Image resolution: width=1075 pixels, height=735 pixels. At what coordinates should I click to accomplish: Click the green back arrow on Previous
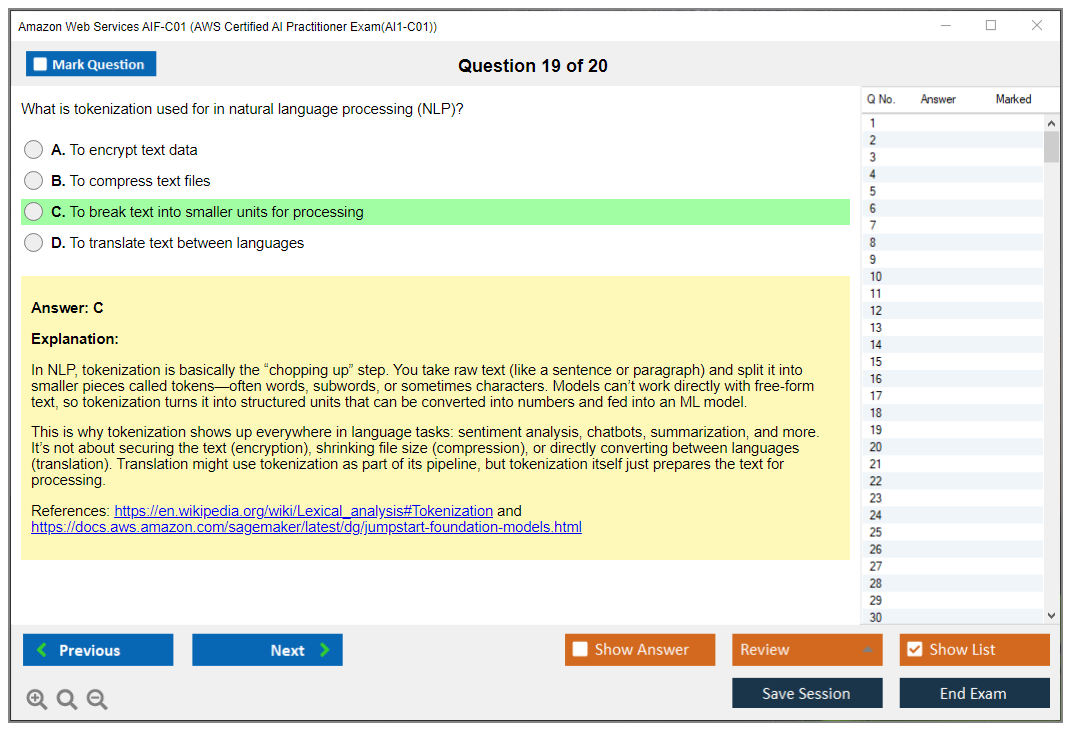point(41,649)
